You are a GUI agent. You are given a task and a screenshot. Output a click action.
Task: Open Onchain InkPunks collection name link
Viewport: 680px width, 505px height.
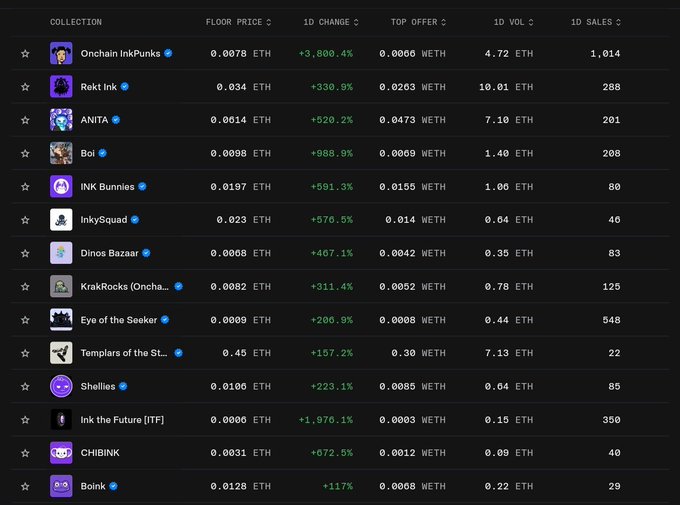click(121, 53)
